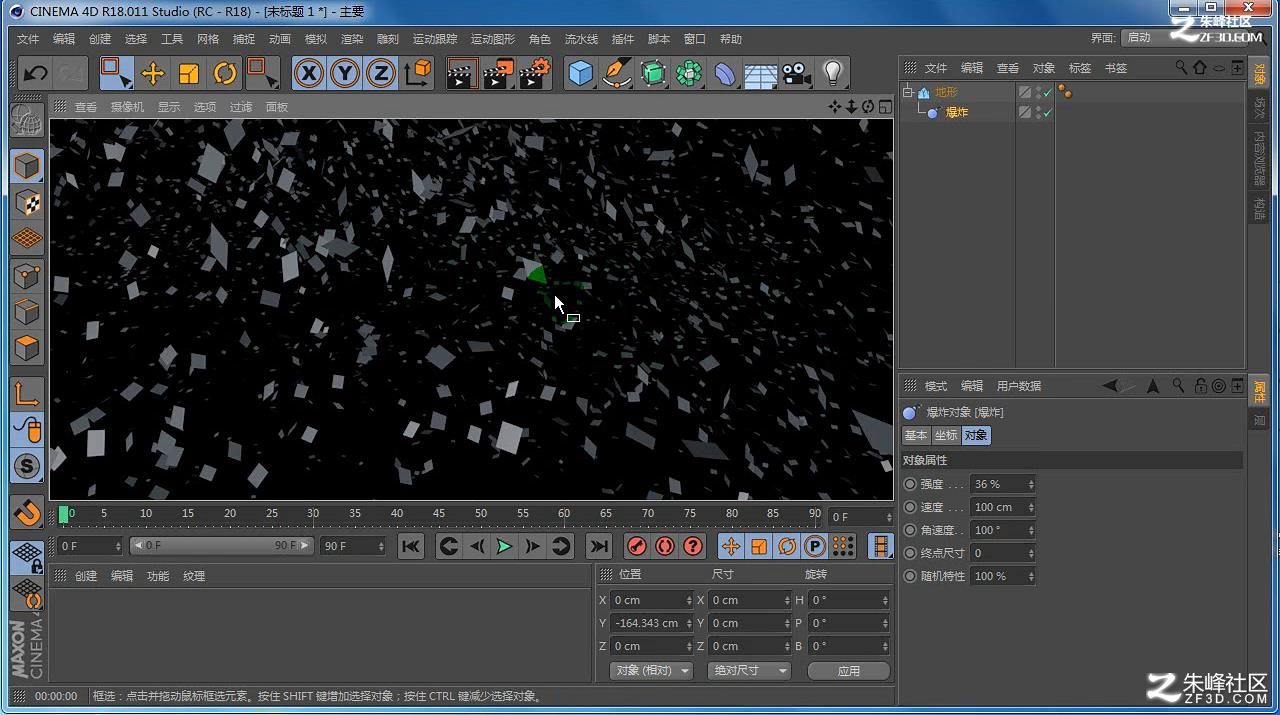This screenshot has width=1280, height=715.
Task: Open the viewport 摄像机 menu
Action: [127, 107]
